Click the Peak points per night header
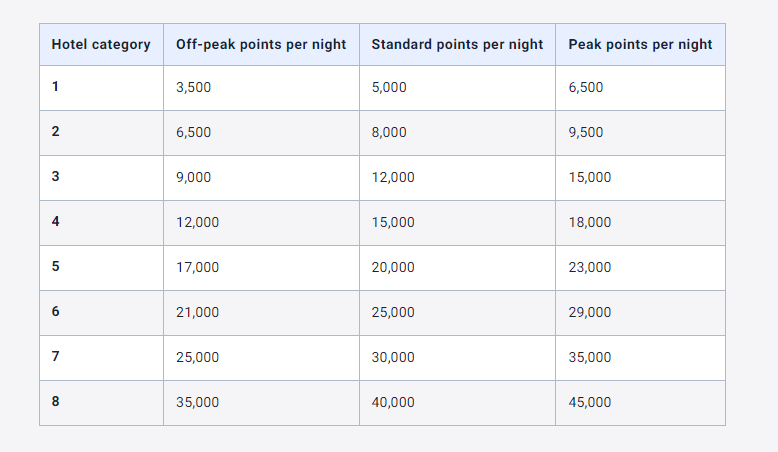778x452 pixels. [640, 44]
